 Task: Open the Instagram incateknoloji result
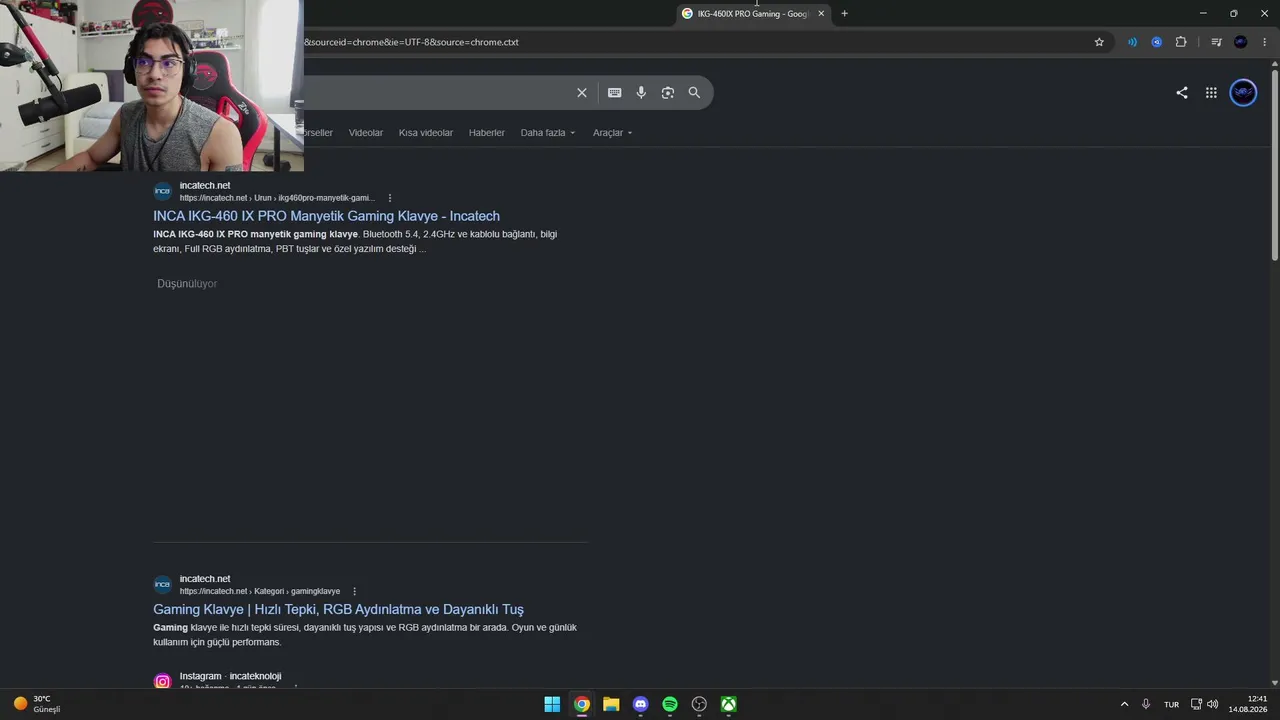coord(231,677)
